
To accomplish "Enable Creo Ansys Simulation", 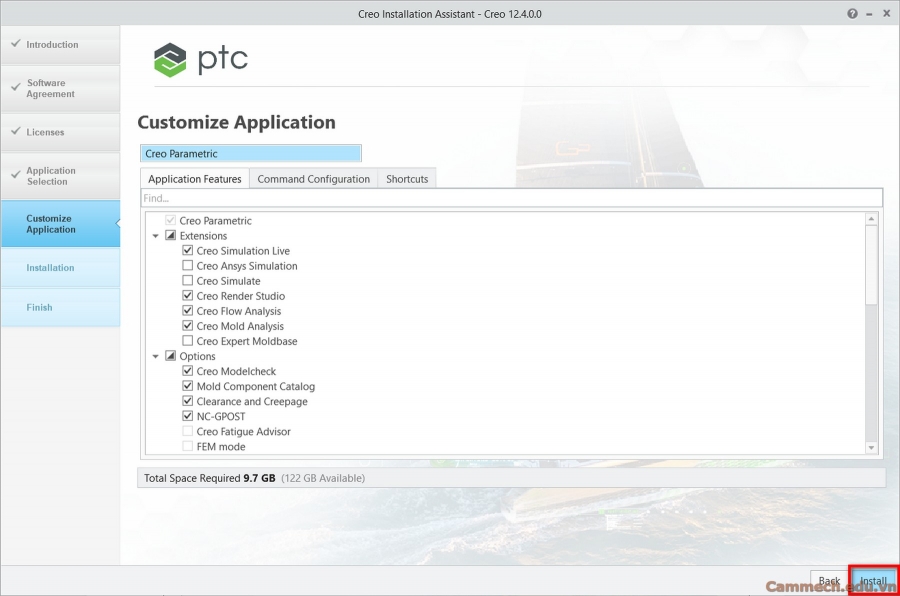I will tap(187, 265).
